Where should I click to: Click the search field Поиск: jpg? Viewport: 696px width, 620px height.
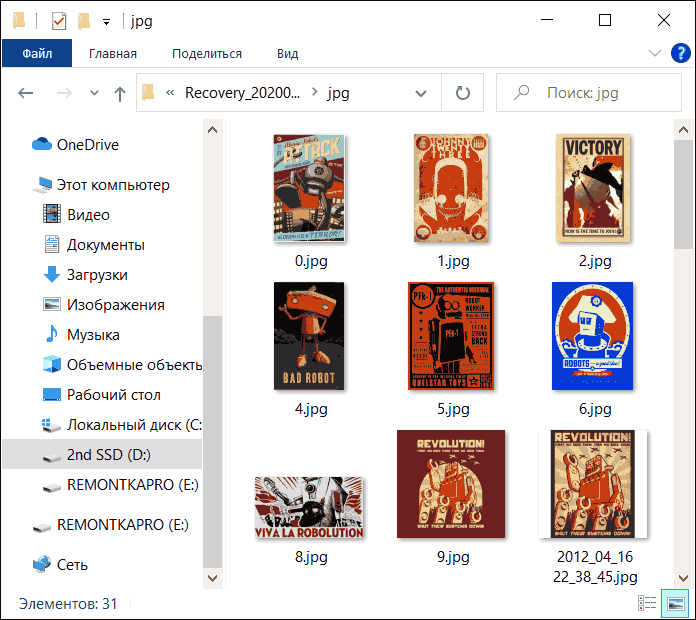tap(589, 93)
